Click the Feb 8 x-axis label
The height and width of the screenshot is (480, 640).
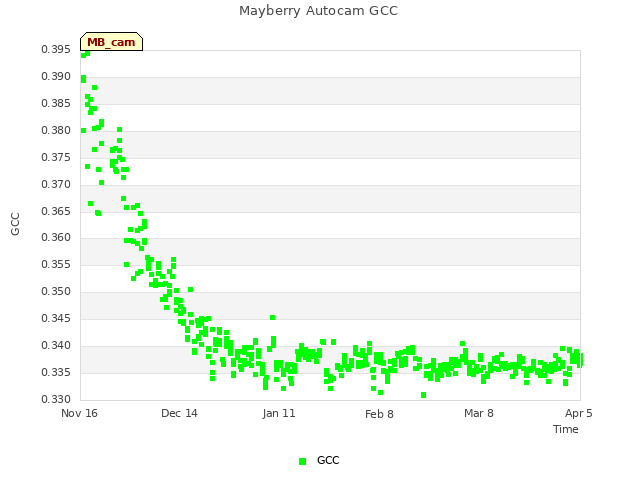[x=379, y=414]
